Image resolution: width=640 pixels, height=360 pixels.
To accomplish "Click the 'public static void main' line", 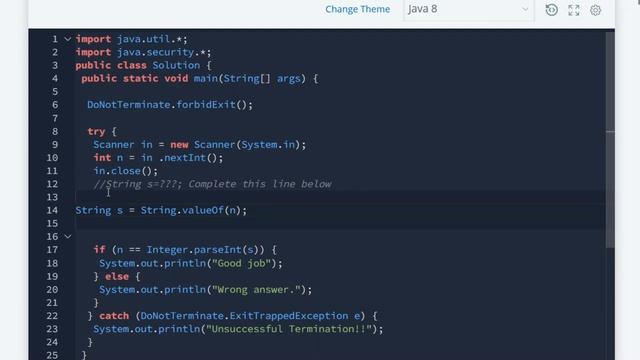I will (200, 78).
